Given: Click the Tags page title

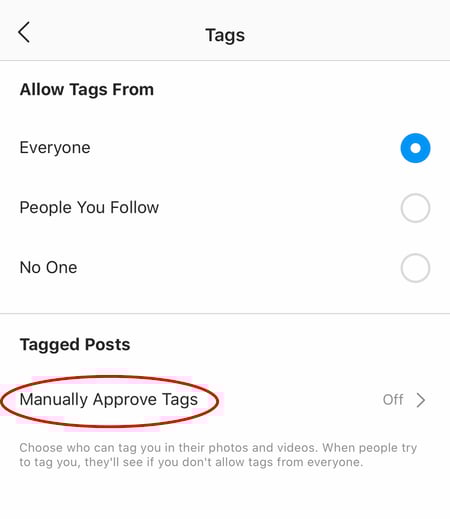Looking at the screenshot, I should pyautogui.click(x=225, y=35).
